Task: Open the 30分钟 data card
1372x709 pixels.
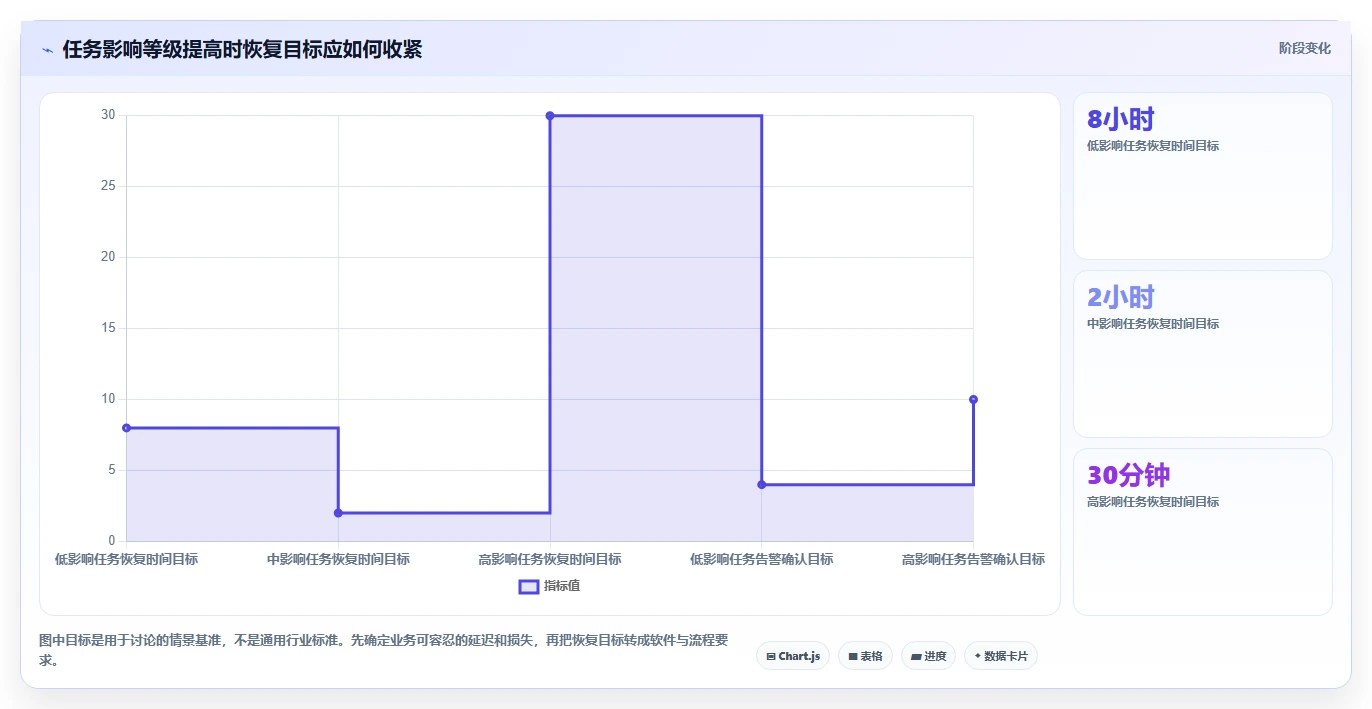Action: pos(1202,532)
